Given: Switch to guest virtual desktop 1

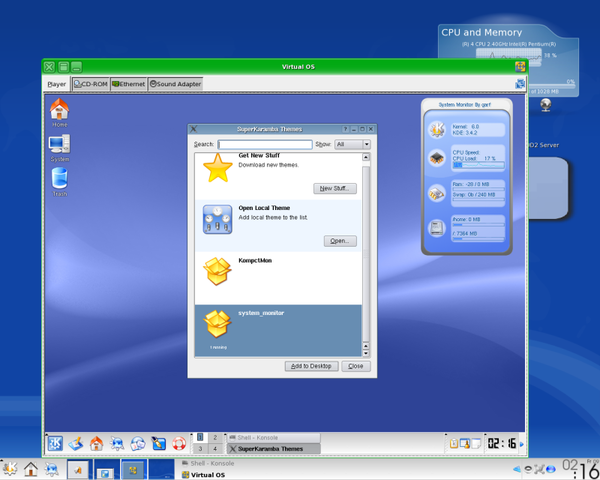Looking at the screenshot, I should pos(200,438).
